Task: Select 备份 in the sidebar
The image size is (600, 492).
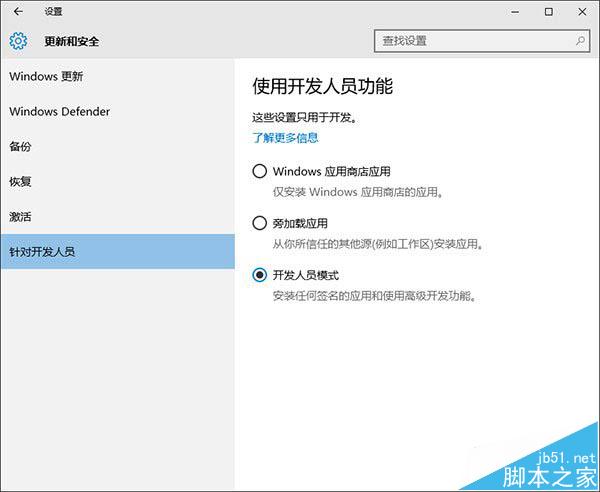Action: (x=117, y=147)
